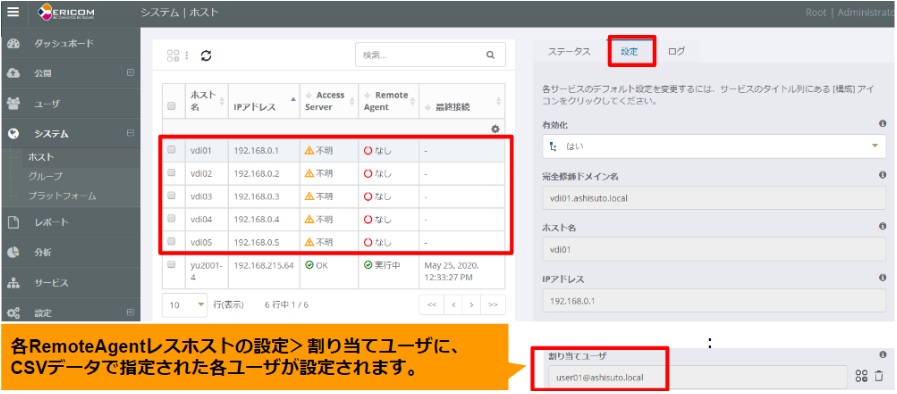Click the info icon beside 完全修飾ドメイン名
This screenshot has width=897, height=394.
pos(882,176)
